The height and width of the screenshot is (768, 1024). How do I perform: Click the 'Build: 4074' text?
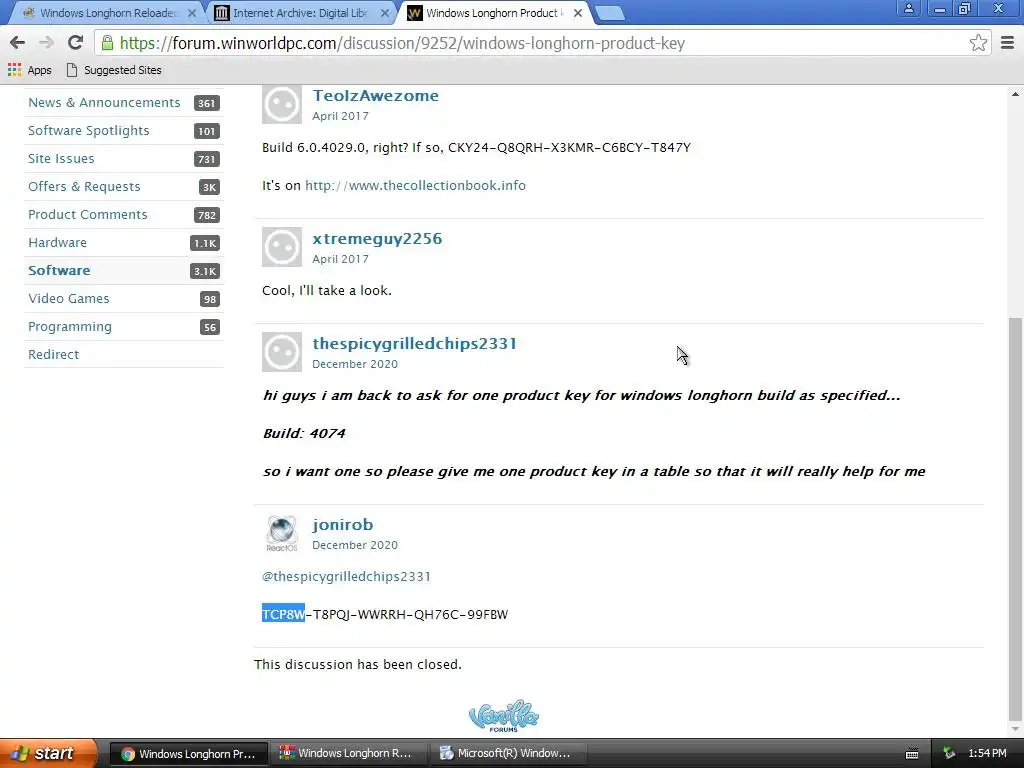[x=304, y=434]
